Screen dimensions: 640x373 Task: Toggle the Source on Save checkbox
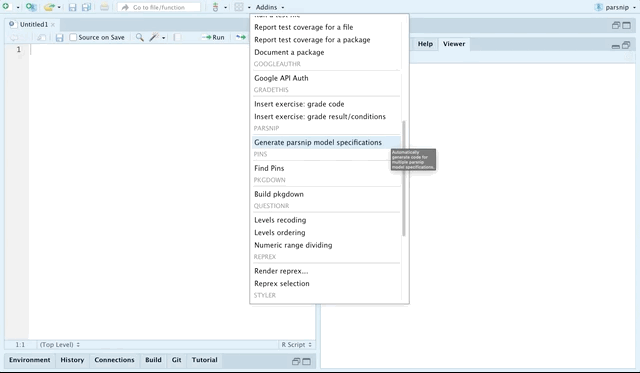73,37
